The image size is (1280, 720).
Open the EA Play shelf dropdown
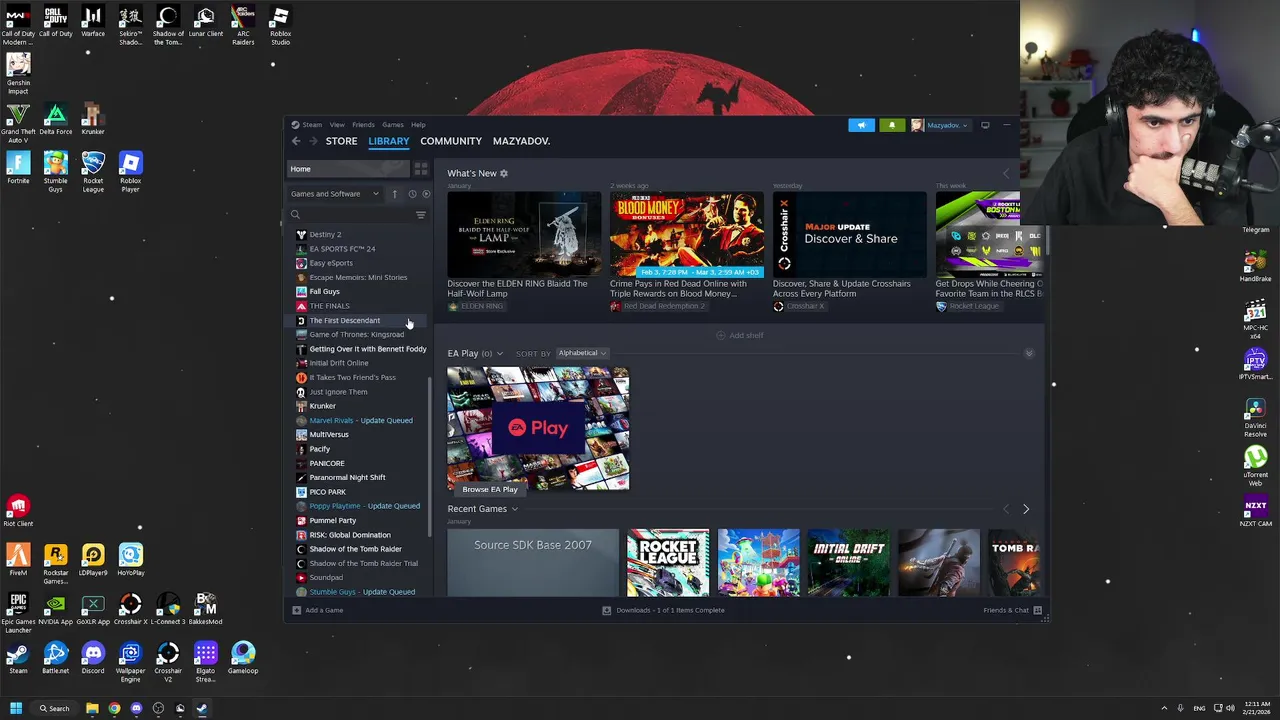click(x=500, y=353)
